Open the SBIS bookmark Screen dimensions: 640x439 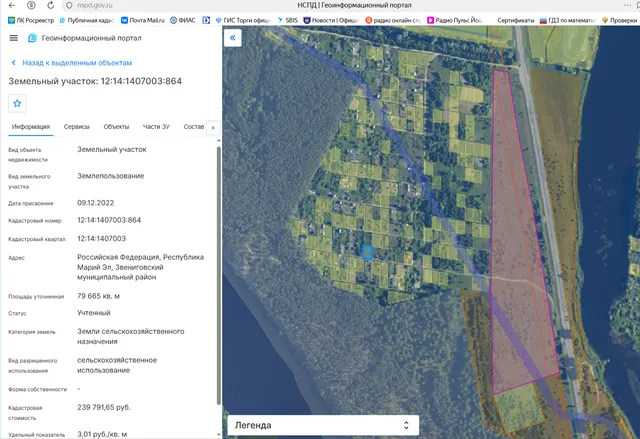click(288, 20)
